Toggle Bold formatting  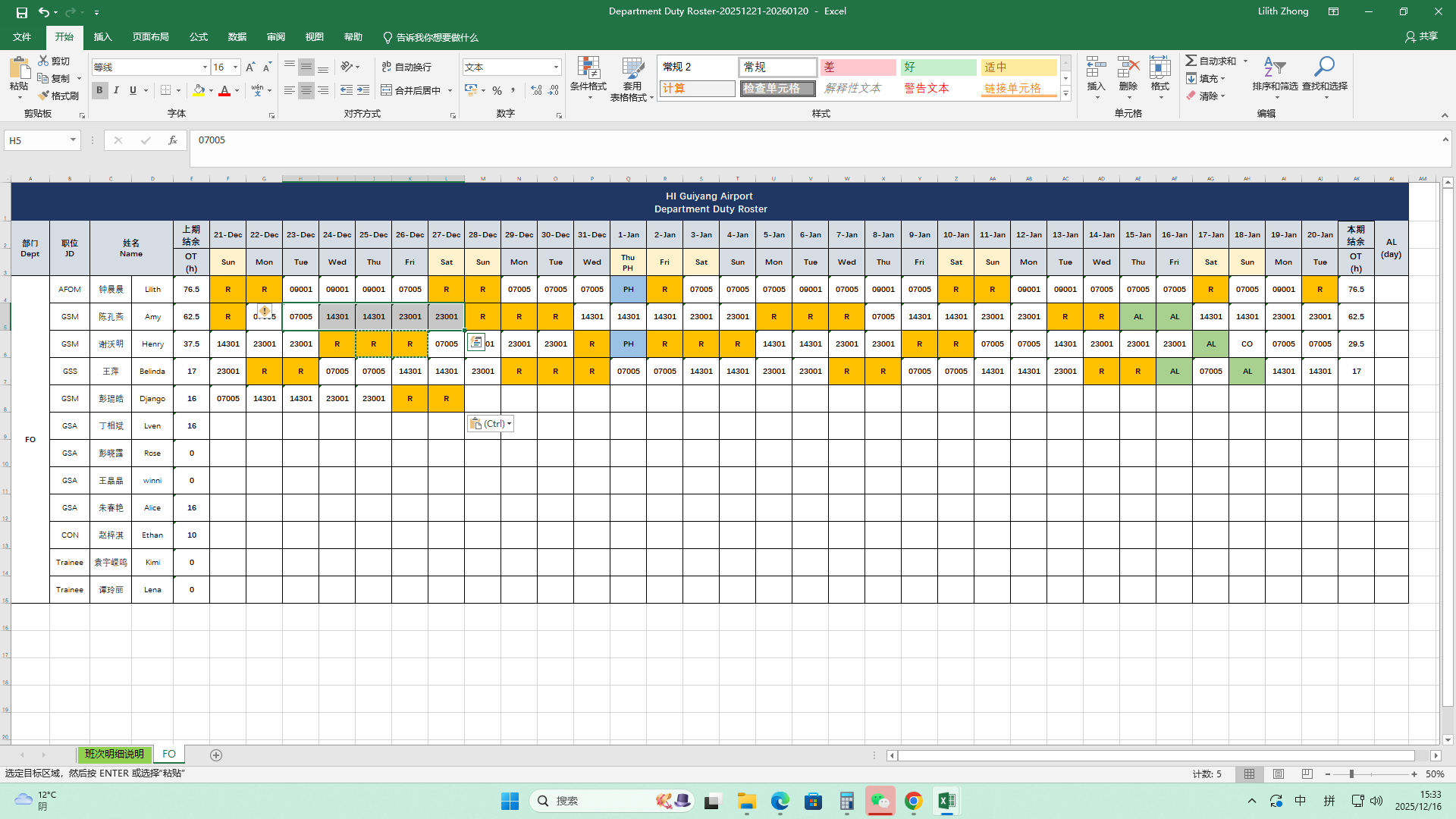[x=99, y=90]
